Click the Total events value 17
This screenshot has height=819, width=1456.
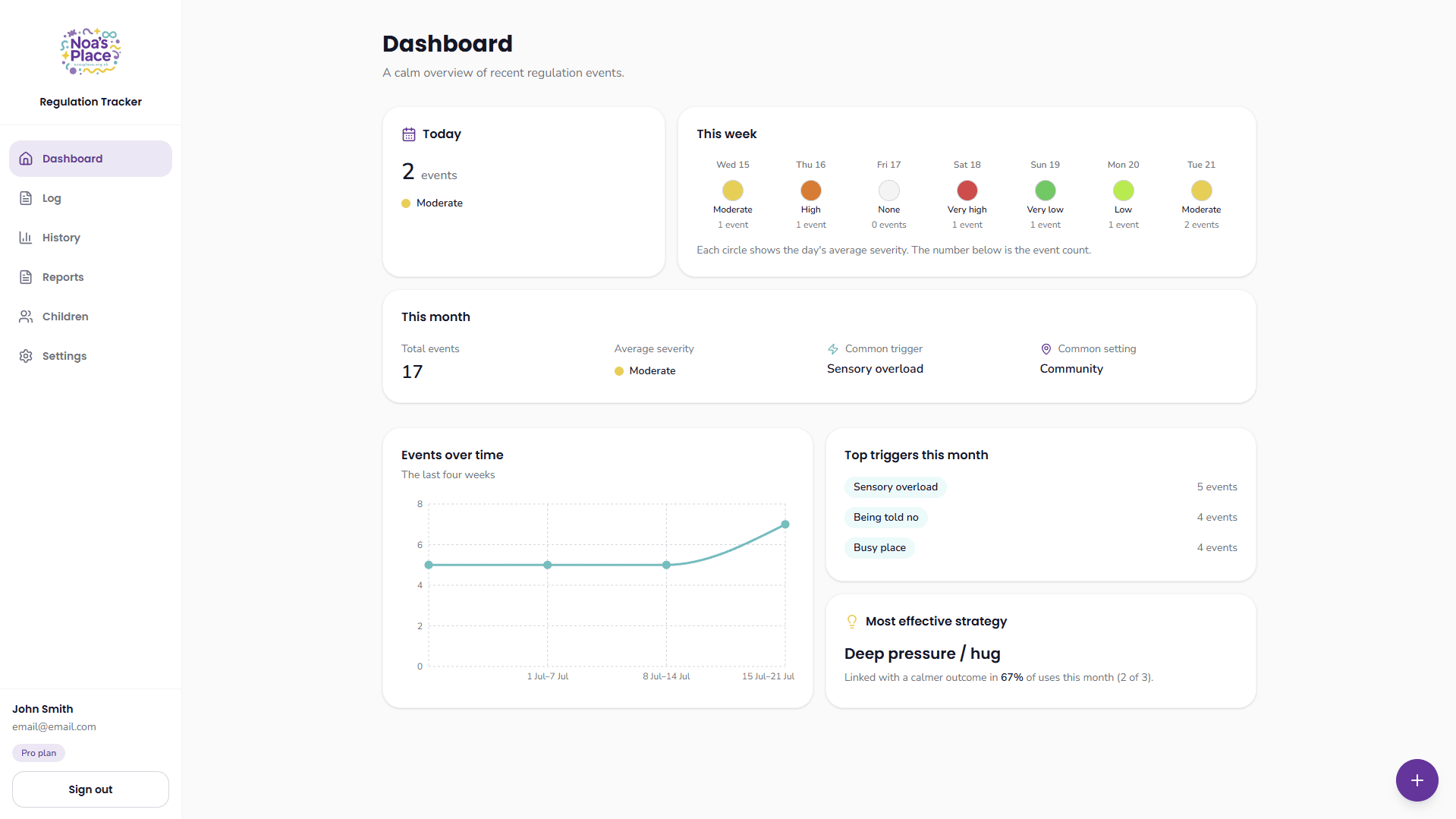coord(412,372)
